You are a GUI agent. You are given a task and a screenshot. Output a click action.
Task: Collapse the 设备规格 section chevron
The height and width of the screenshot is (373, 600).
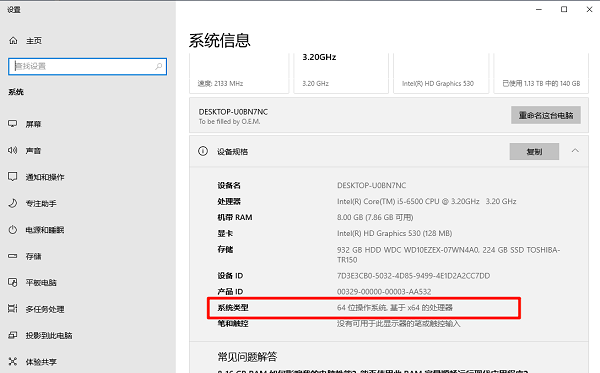[x=575, y=151]
